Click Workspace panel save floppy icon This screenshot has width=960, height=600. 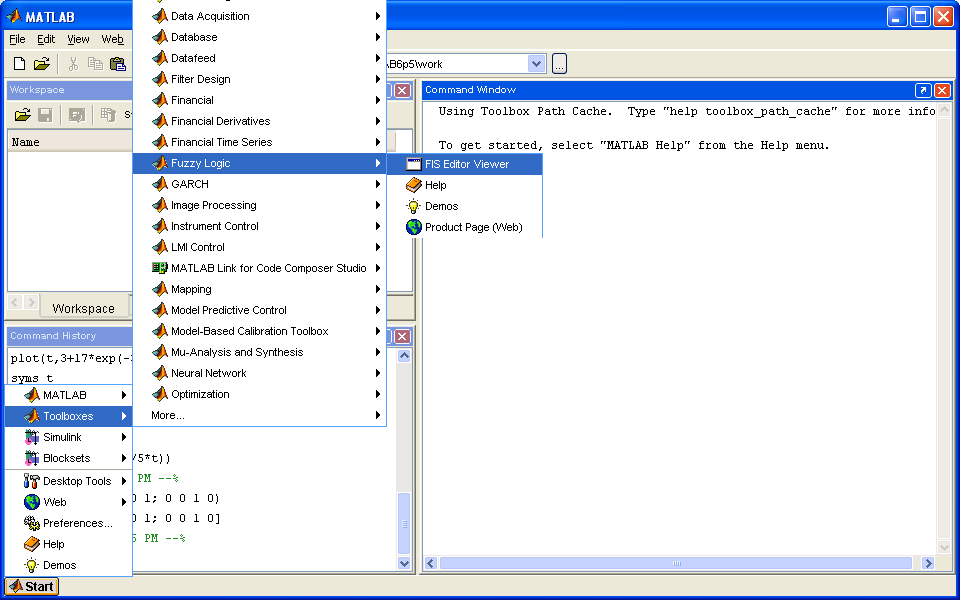[45, 114]
